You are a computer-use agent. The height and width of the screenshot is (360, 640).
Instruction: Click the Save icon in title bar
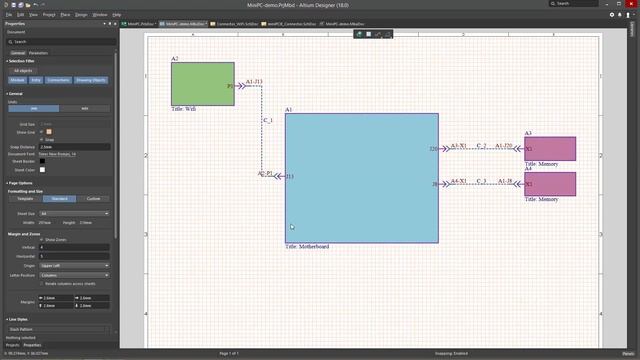pos(13,5)
